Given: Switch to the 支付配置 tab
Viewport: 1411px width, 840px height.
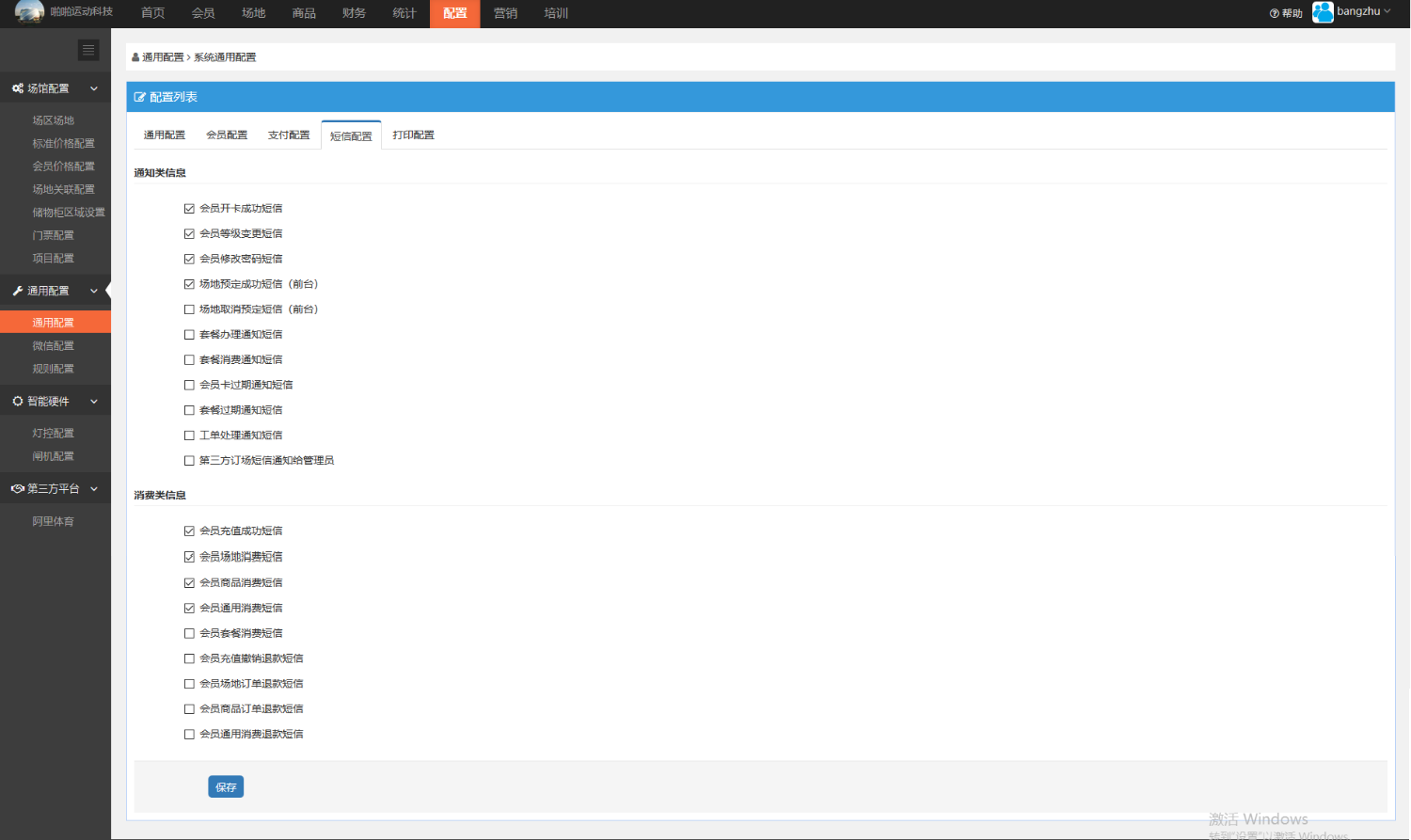Looking at the screenshot, I should 289,135.
